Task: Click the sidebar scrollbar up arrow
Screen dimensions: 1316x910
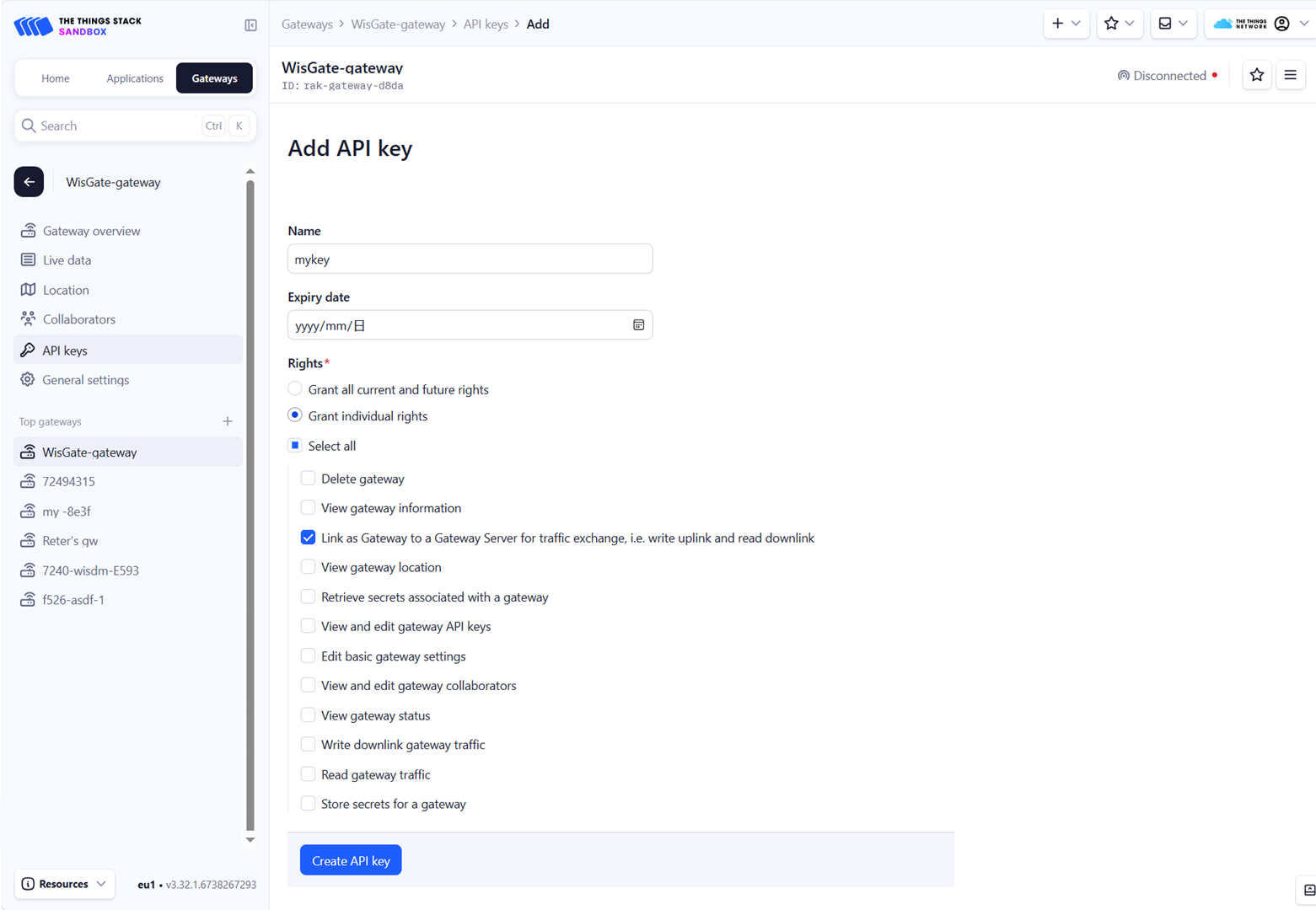Action: coord(250,171)
